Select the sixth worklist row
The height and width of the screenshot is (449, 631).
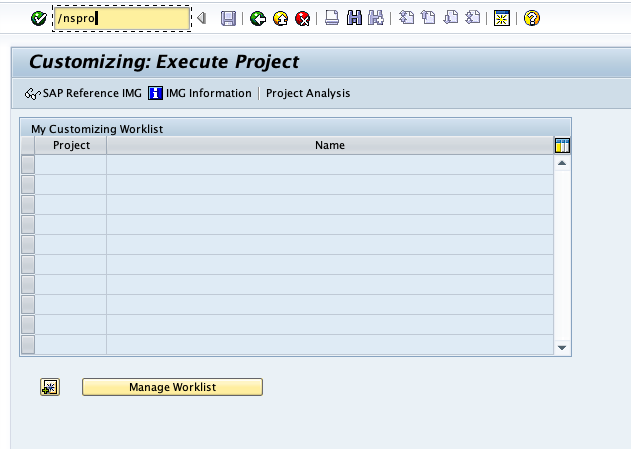tap(28, 265)
